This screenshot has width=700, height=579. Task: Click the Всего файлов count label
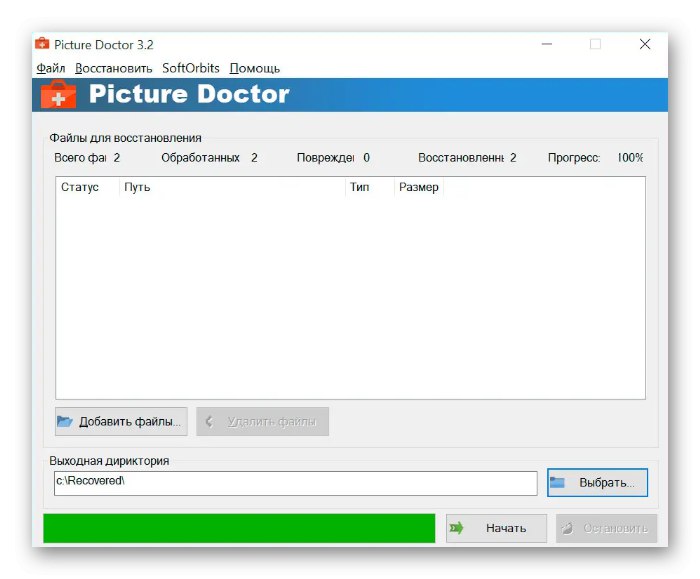click(x=80, y=158)
